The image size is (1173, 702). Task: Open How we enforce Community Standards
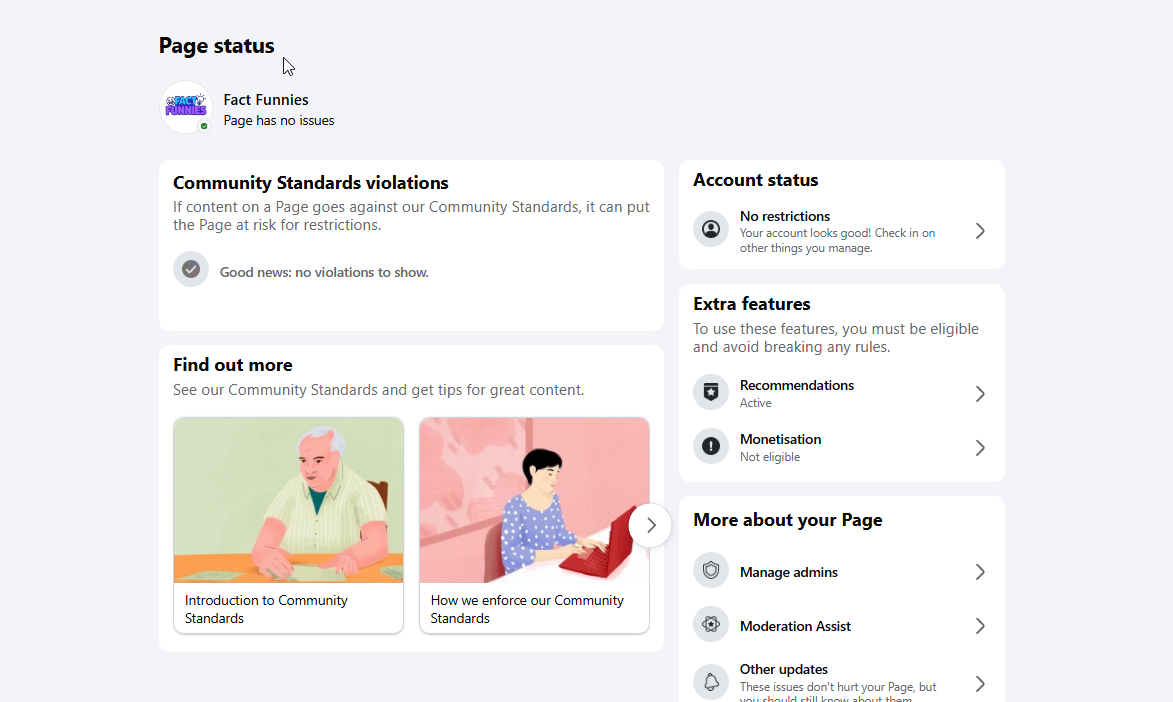tap(534, 525)
